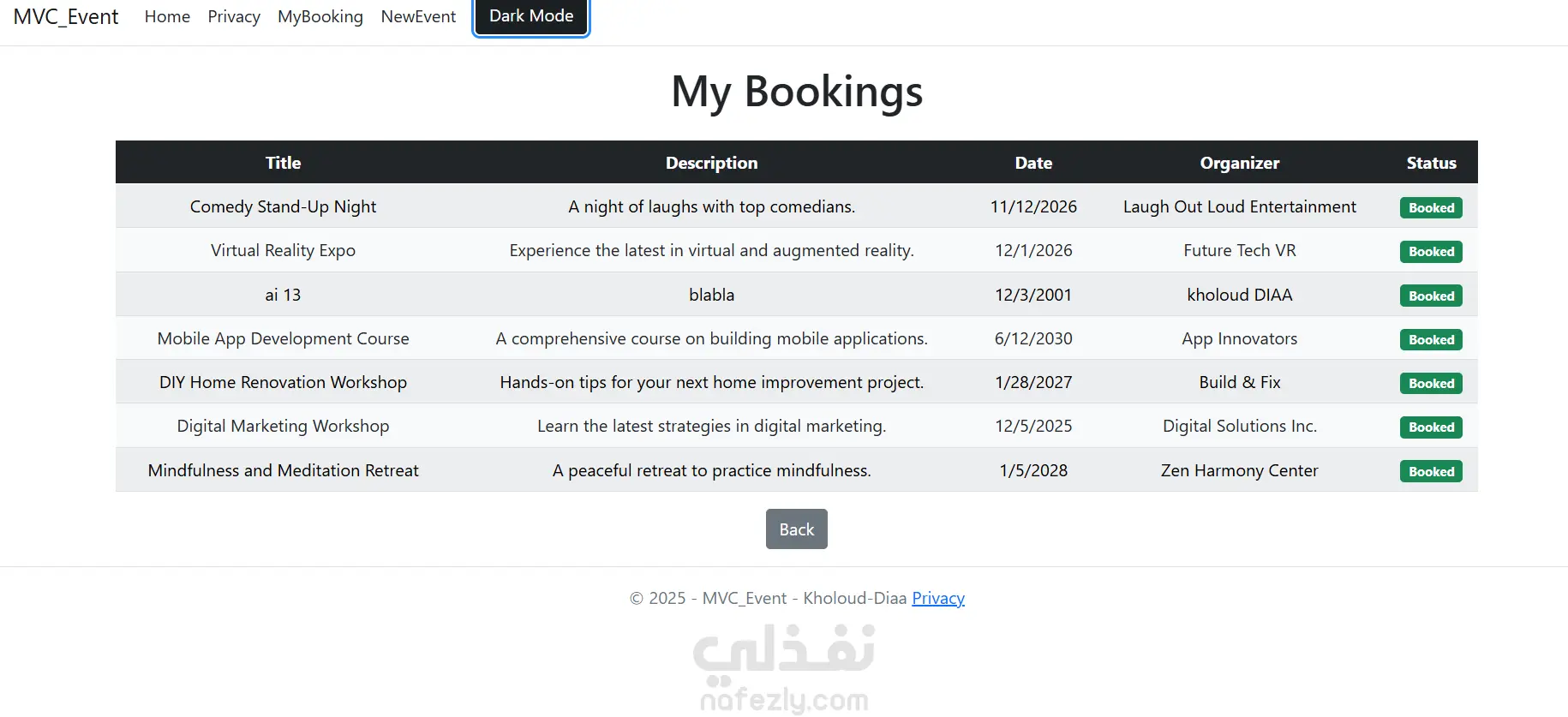Click the Booked badge for Comedy Stand-Up Night
Viewport: 1568px width, 717px height.
point(1431,208)
